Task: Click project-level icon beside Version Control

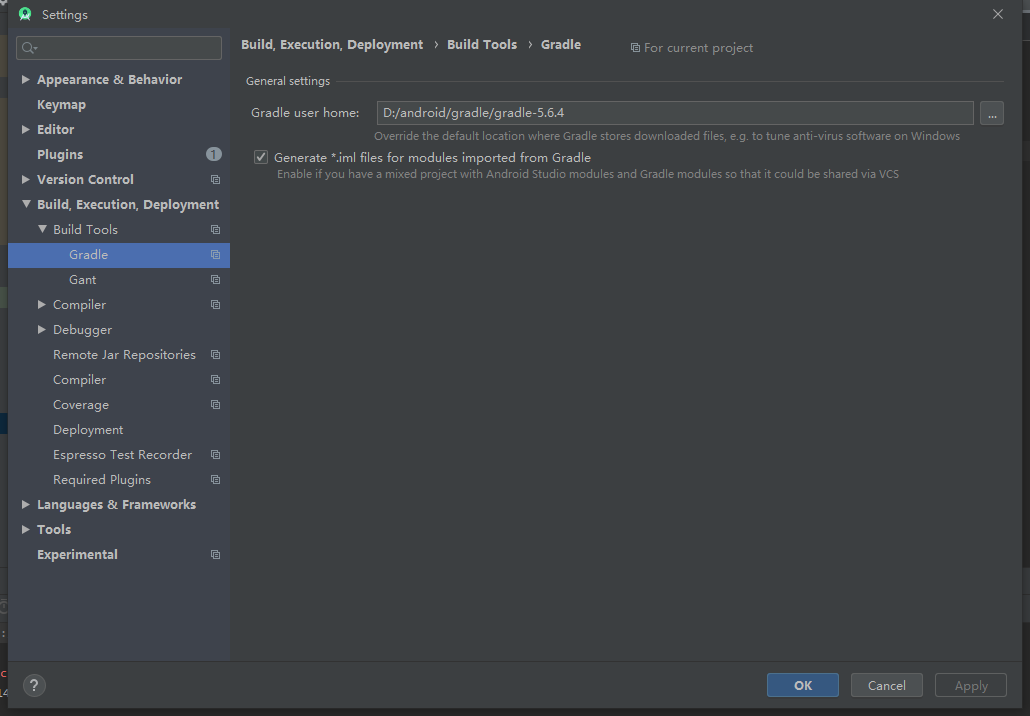Action: [215, 179]
